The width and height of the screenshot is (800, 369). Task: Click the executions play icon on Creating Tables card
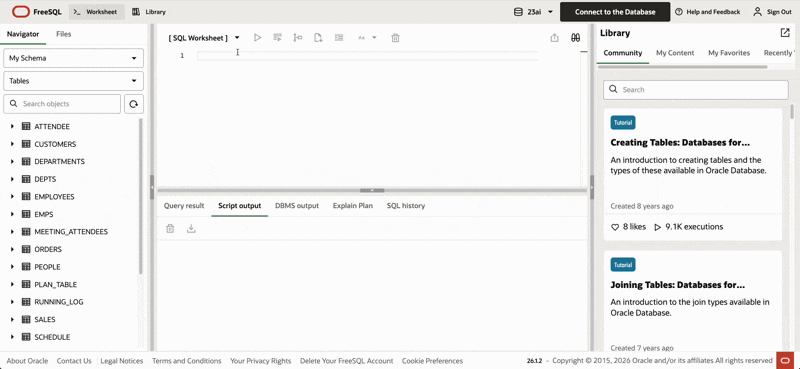658,227
